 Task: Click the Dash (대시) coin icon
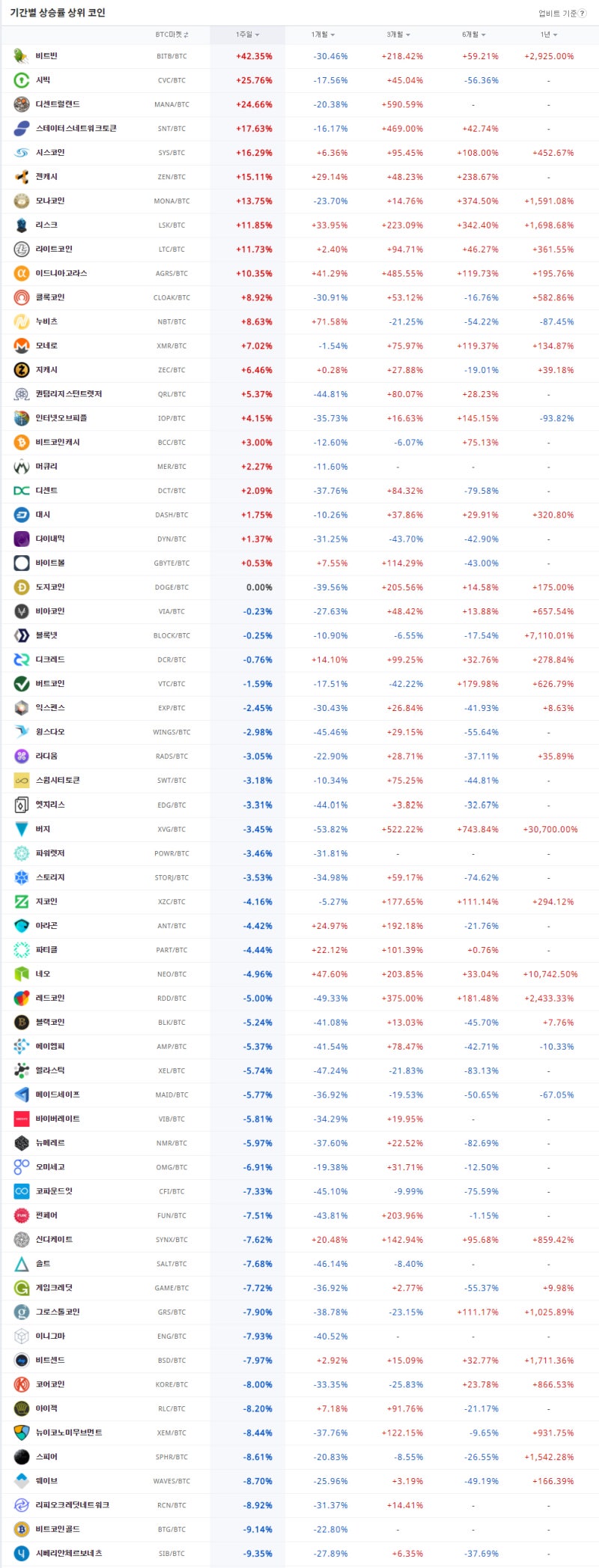pos(22,515)
